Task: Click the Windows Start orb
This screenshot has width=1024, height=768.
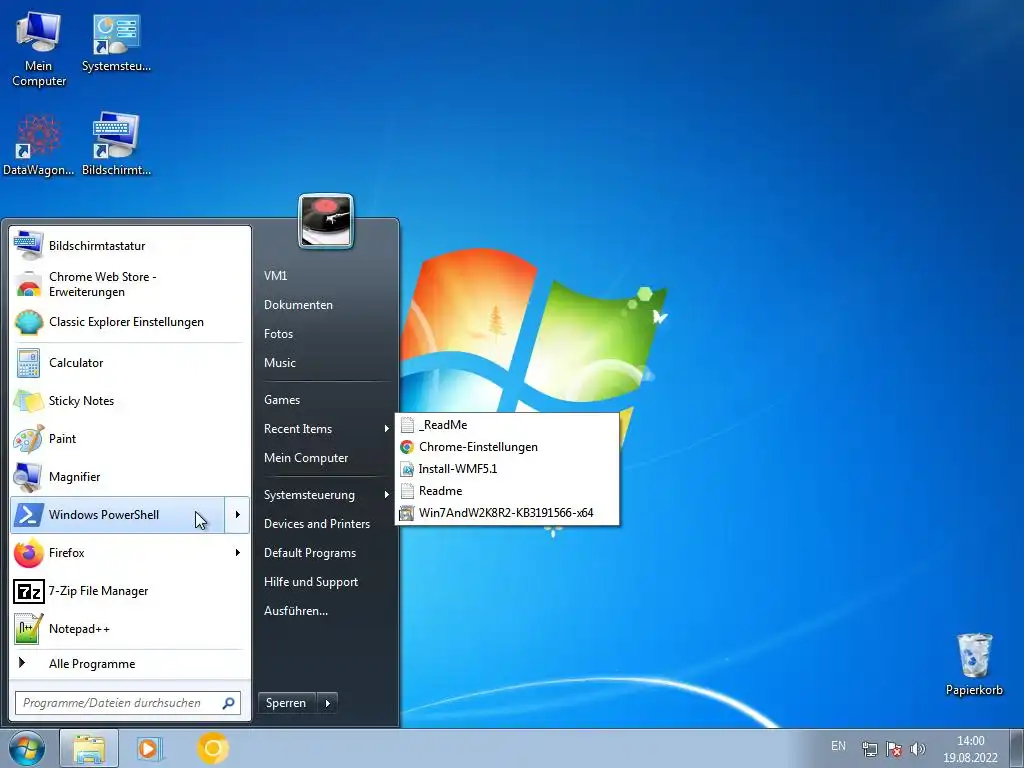Action: pos(27,748)
